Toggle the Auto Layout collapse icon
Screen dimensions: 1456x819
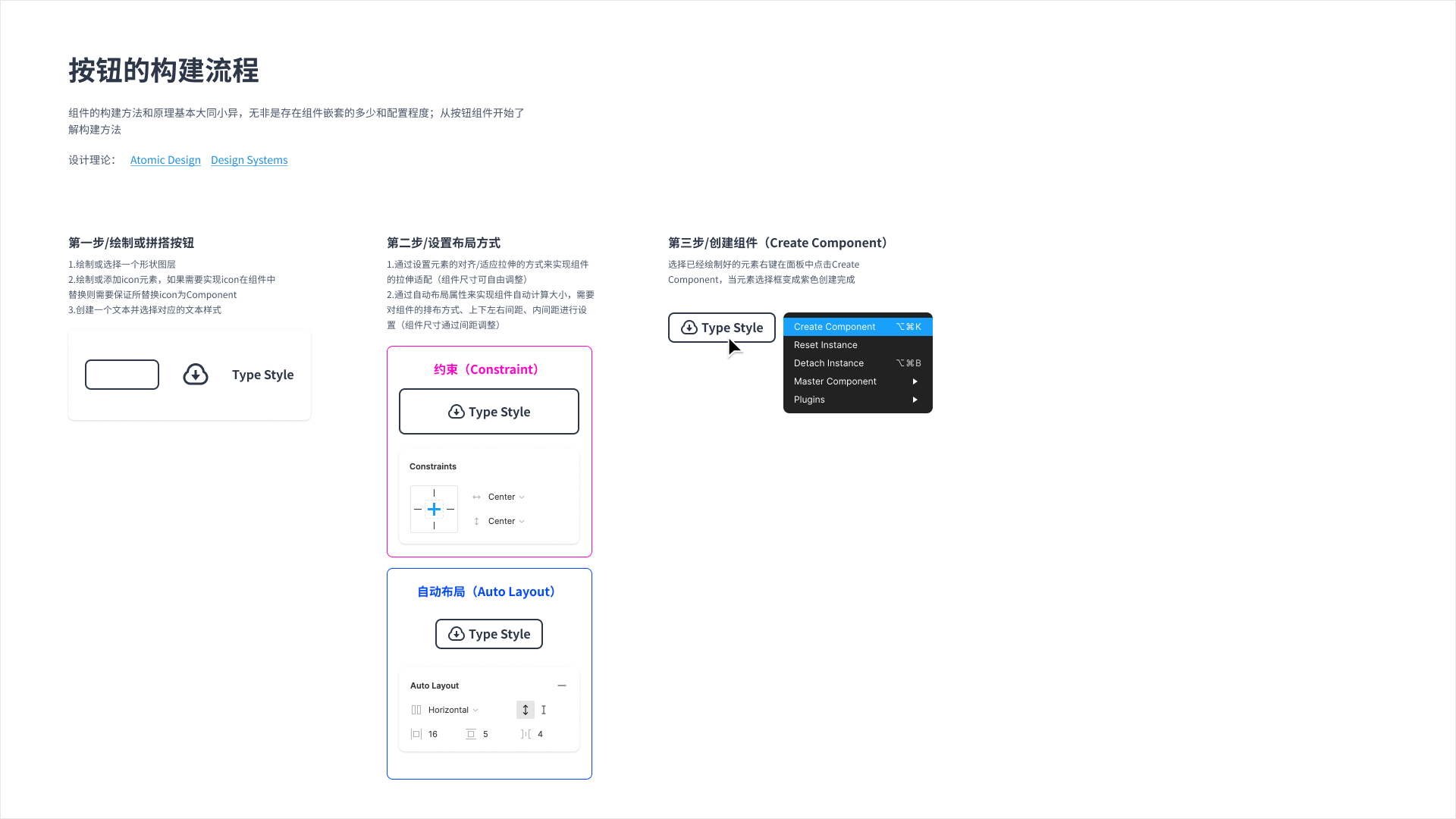tap(562, 685)
